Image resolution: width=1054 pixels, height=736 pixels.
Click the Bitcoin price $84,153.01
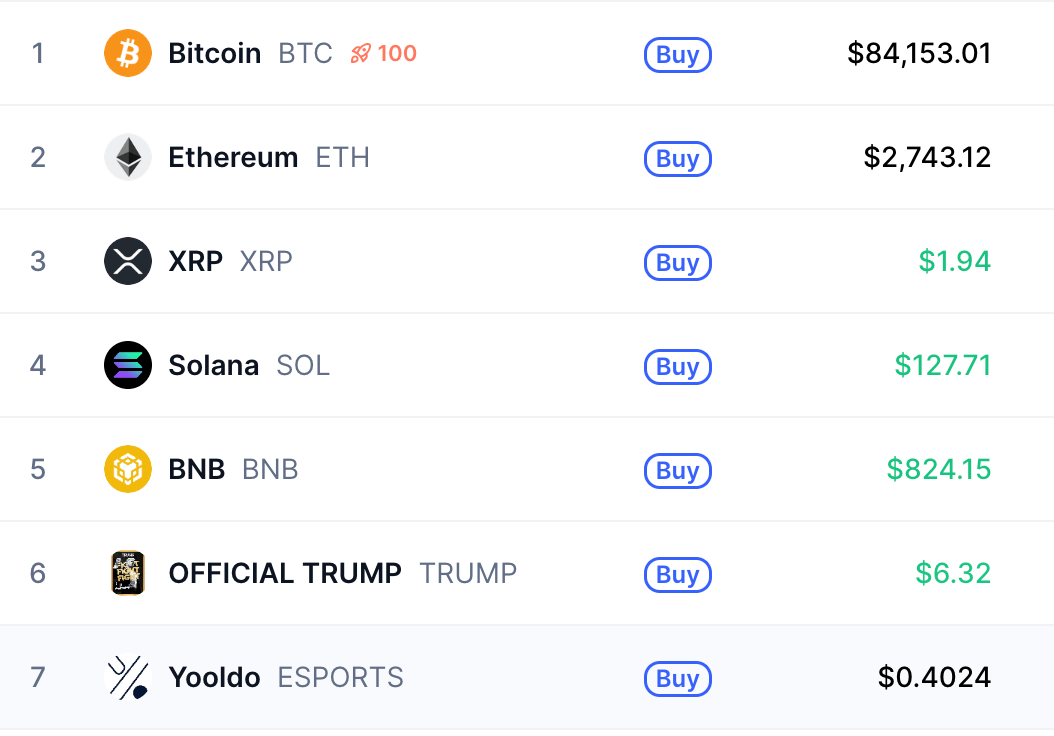tap(919, 53)
